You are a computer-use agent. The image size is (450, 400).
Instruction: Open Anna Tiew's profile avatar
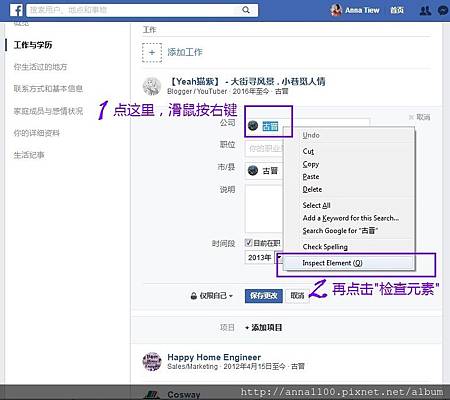click(336, 10)
